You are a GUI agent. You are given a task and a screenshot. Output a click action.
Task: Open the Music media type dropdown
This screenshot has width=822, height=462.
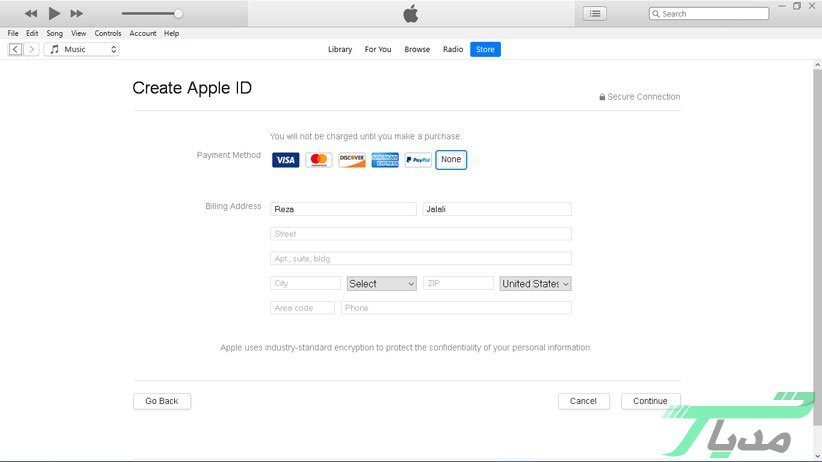point(82,49)
